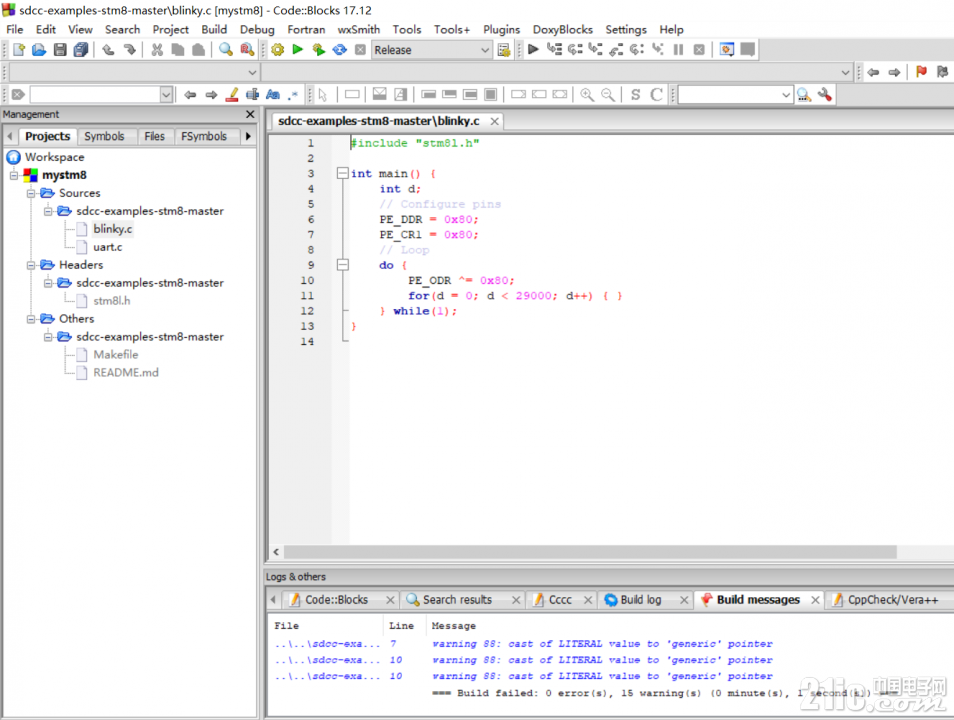Click the Paste toolbar icon
Image resolution: width=954 pixels, height=720 pixels.
coord(198,49)
